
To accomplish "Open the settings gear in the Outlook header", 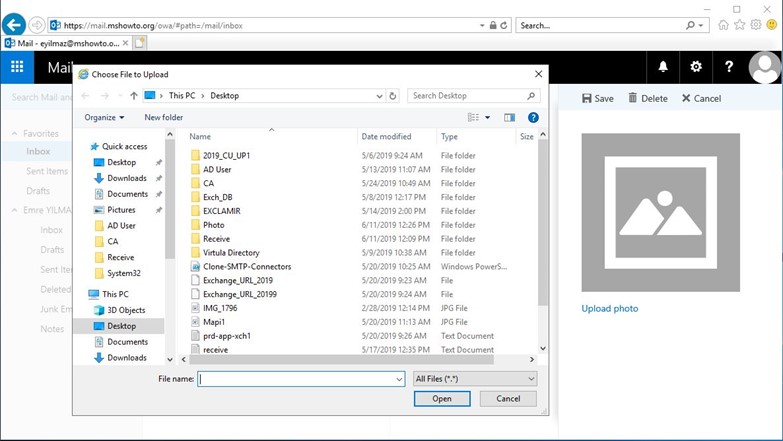I will (696, 67).
